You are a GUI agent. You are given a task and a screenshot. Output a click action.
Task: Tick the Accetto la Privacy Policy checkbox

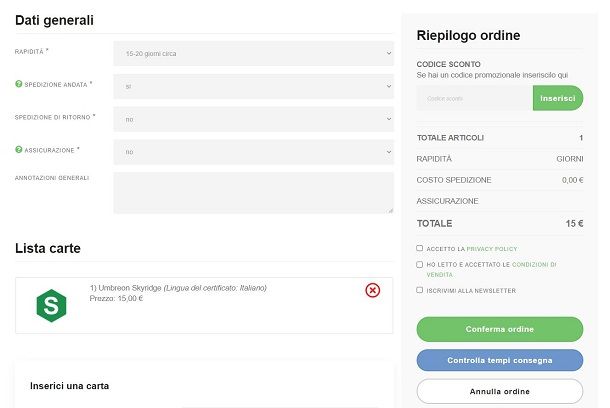click(x=419, y=248)
